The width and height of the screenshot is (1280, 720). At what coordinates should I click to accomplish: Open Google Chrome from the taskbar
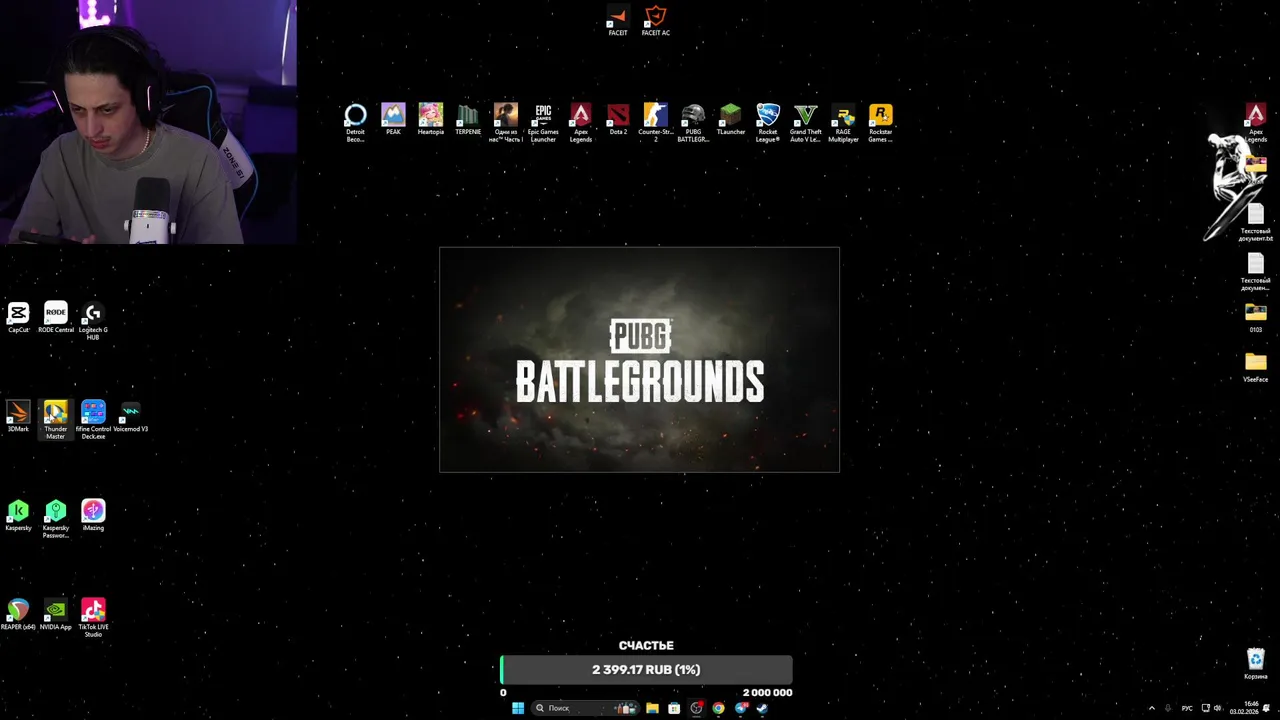pos(718,708)
